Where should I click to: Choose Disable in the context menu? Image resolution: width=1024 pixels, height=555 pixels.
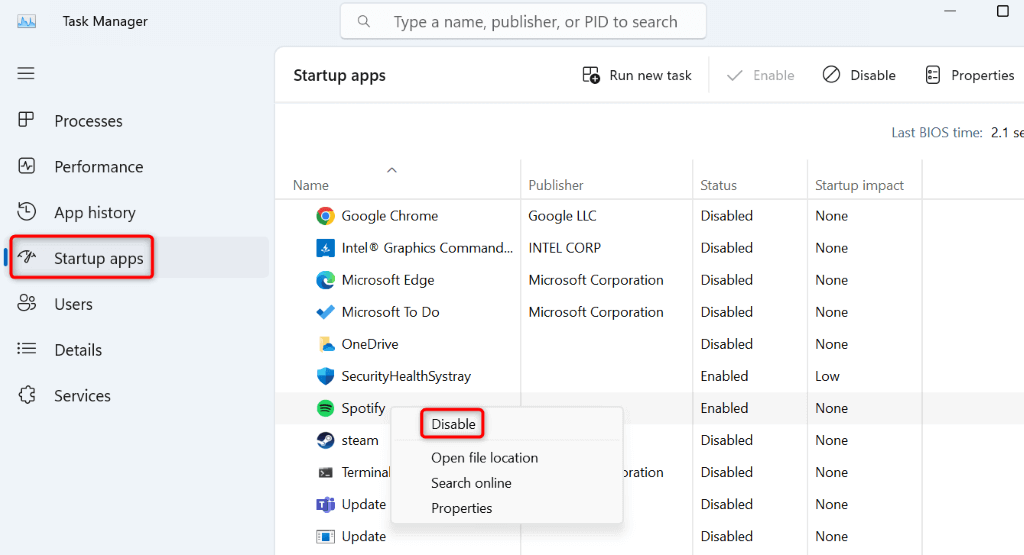pyautogui.click(x=453, y=424)
